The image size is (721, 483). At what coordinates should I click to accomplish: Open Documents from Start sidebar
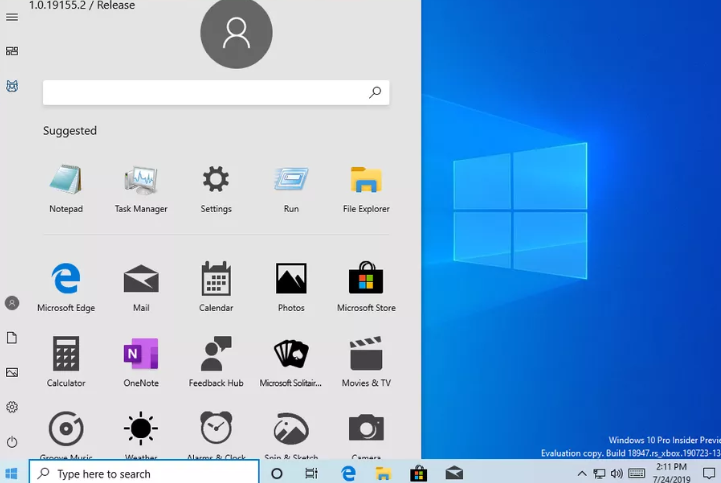click(x=12, y=338)
